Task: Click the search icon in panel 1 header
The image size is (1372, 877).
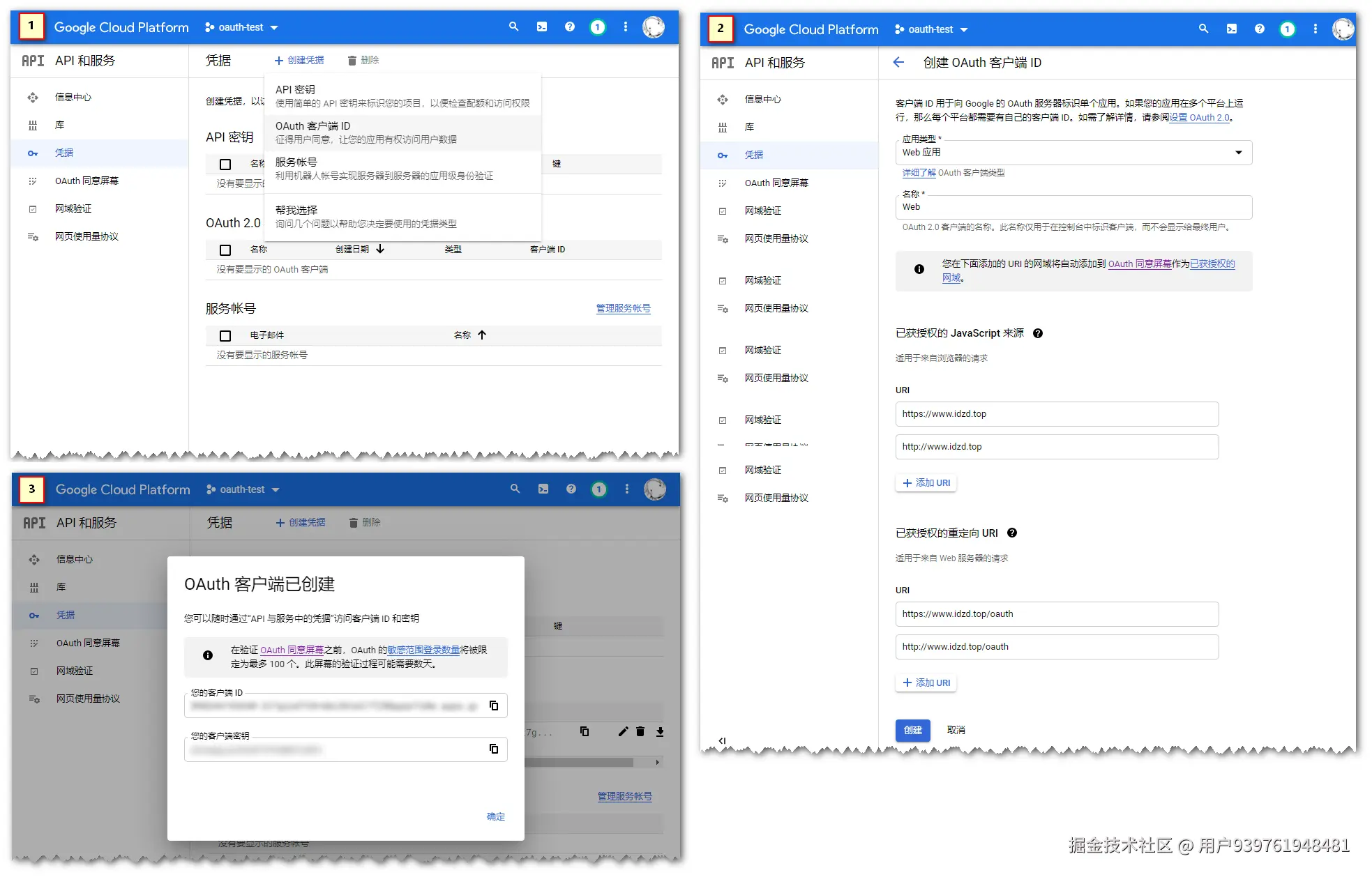Action: 513,27
